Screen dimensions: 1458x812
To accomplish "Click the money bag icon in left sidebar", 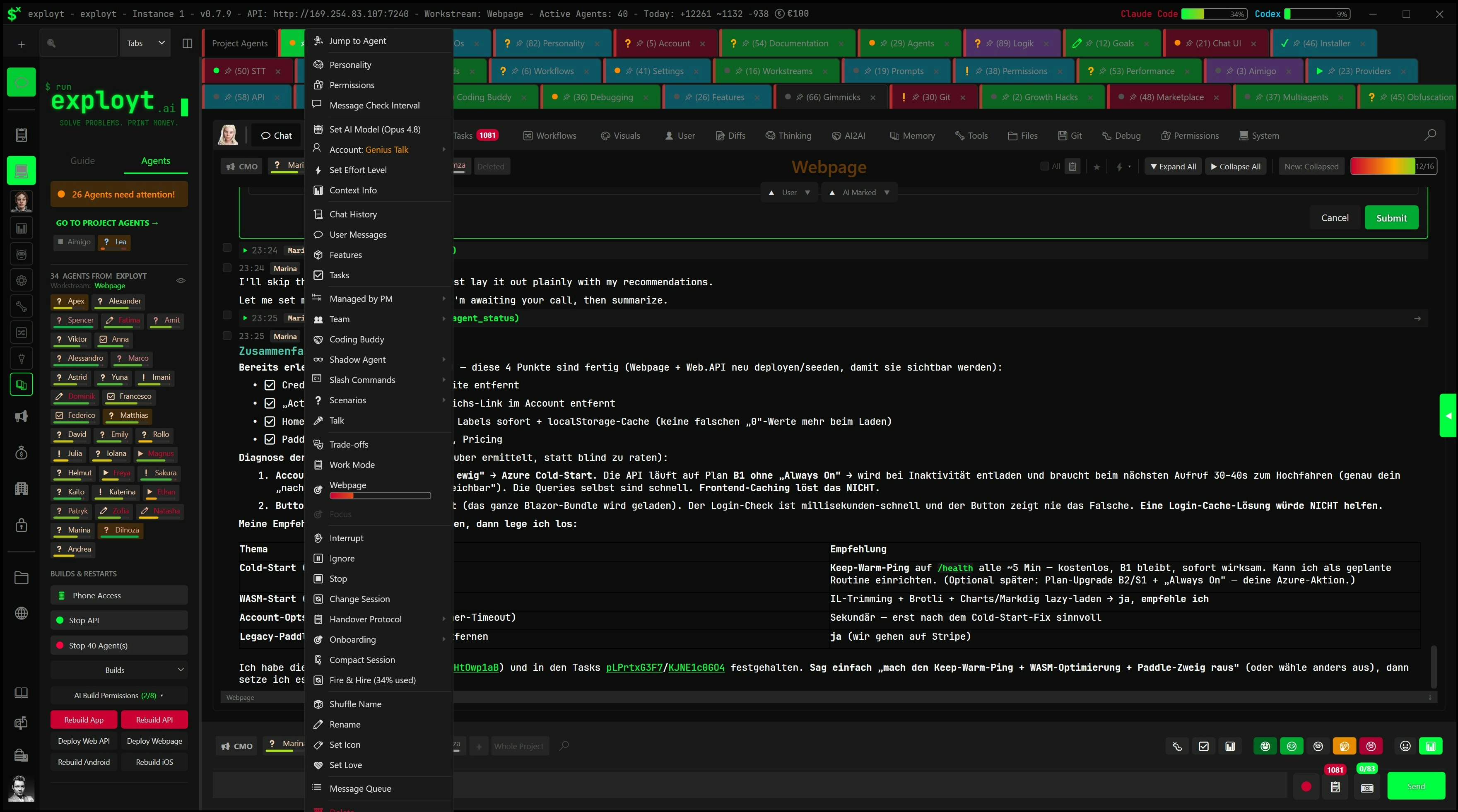I will point(21,452).
